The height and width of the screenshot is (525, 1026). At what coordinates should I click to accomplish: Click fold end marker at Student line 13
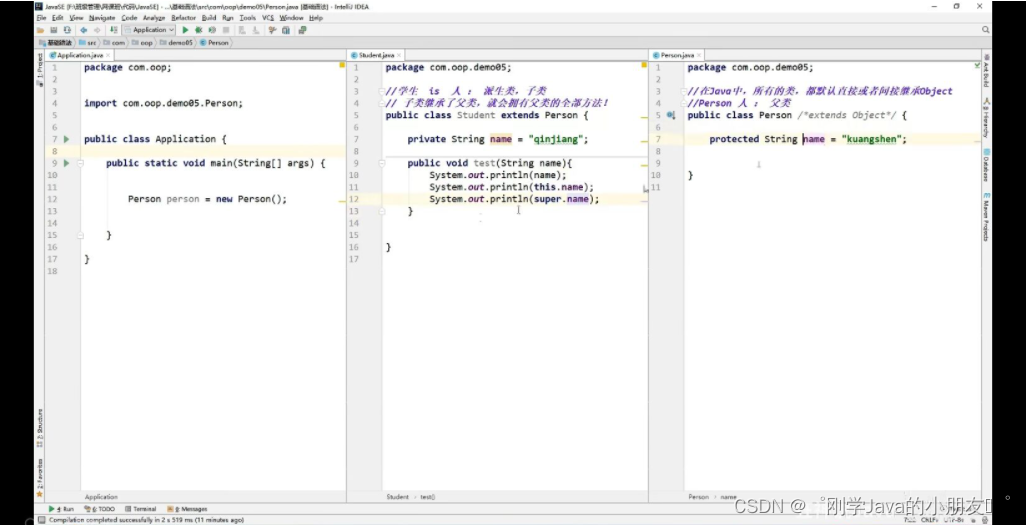click(382, 211)
